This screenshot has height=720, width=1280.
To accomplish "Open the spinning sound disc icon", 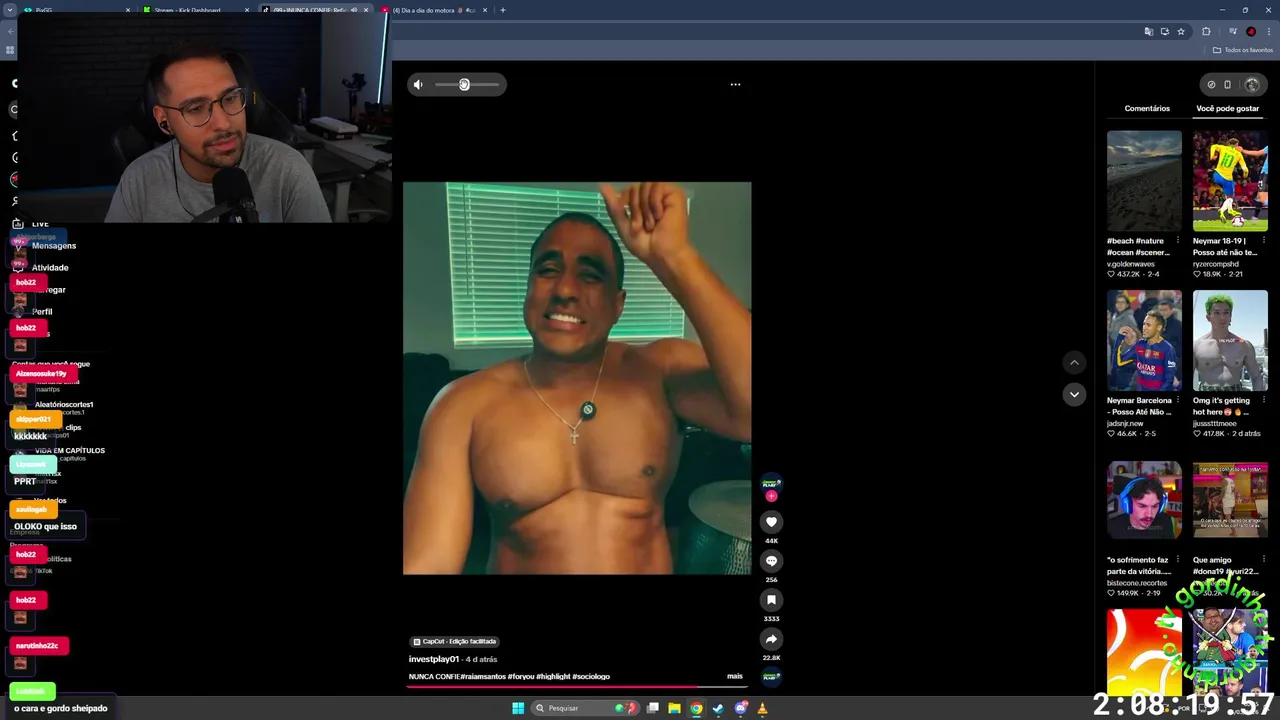I will (x=771, y=678).
